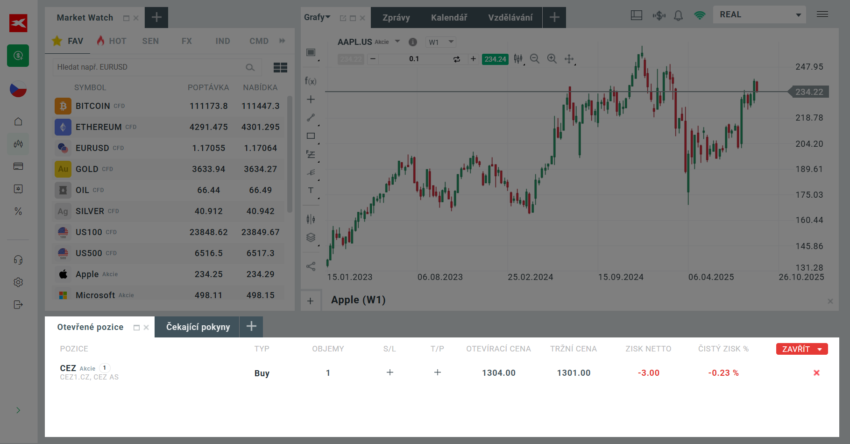Screen dimensions: 850x444
Task: Open the f(x) indicators tool
Action: pyautogui.click(x=311, y=81)
